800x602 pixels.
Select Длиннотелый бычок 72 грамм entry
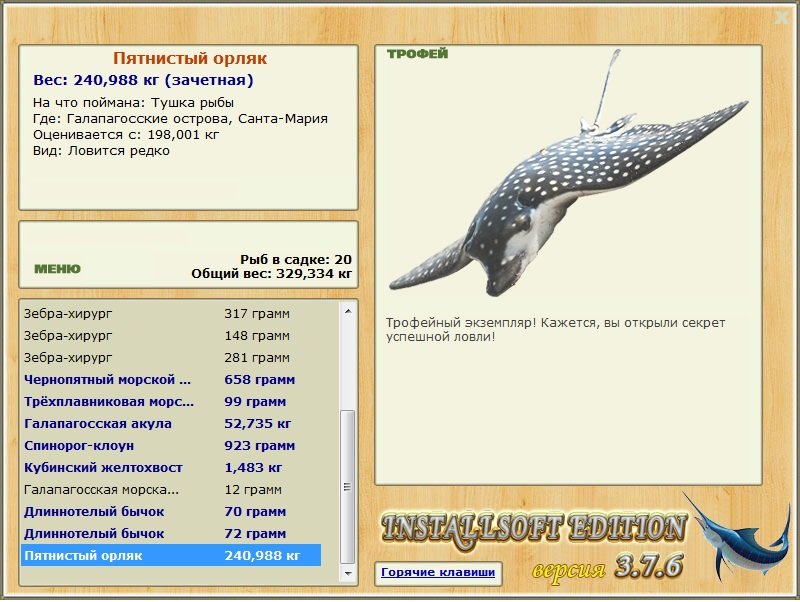[x=171, y=534]
